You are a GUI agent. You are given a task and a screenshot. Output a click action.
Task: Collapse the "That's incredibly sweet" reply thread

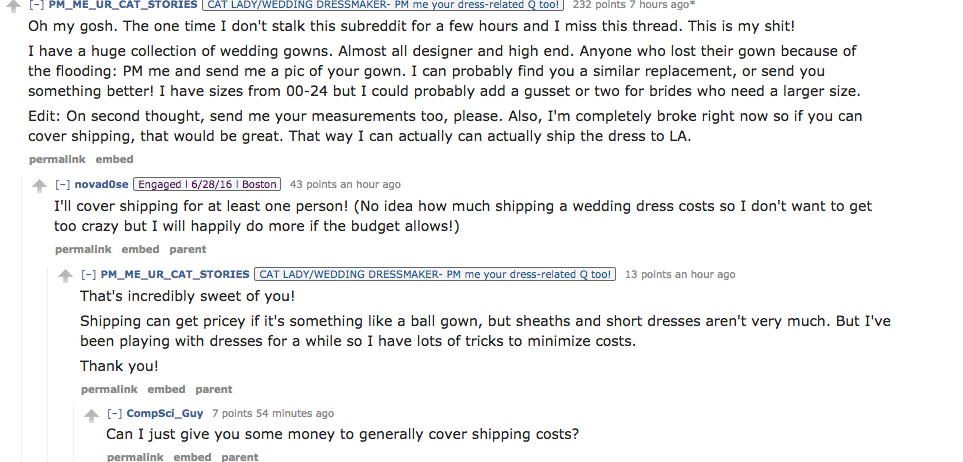[87, 275]
